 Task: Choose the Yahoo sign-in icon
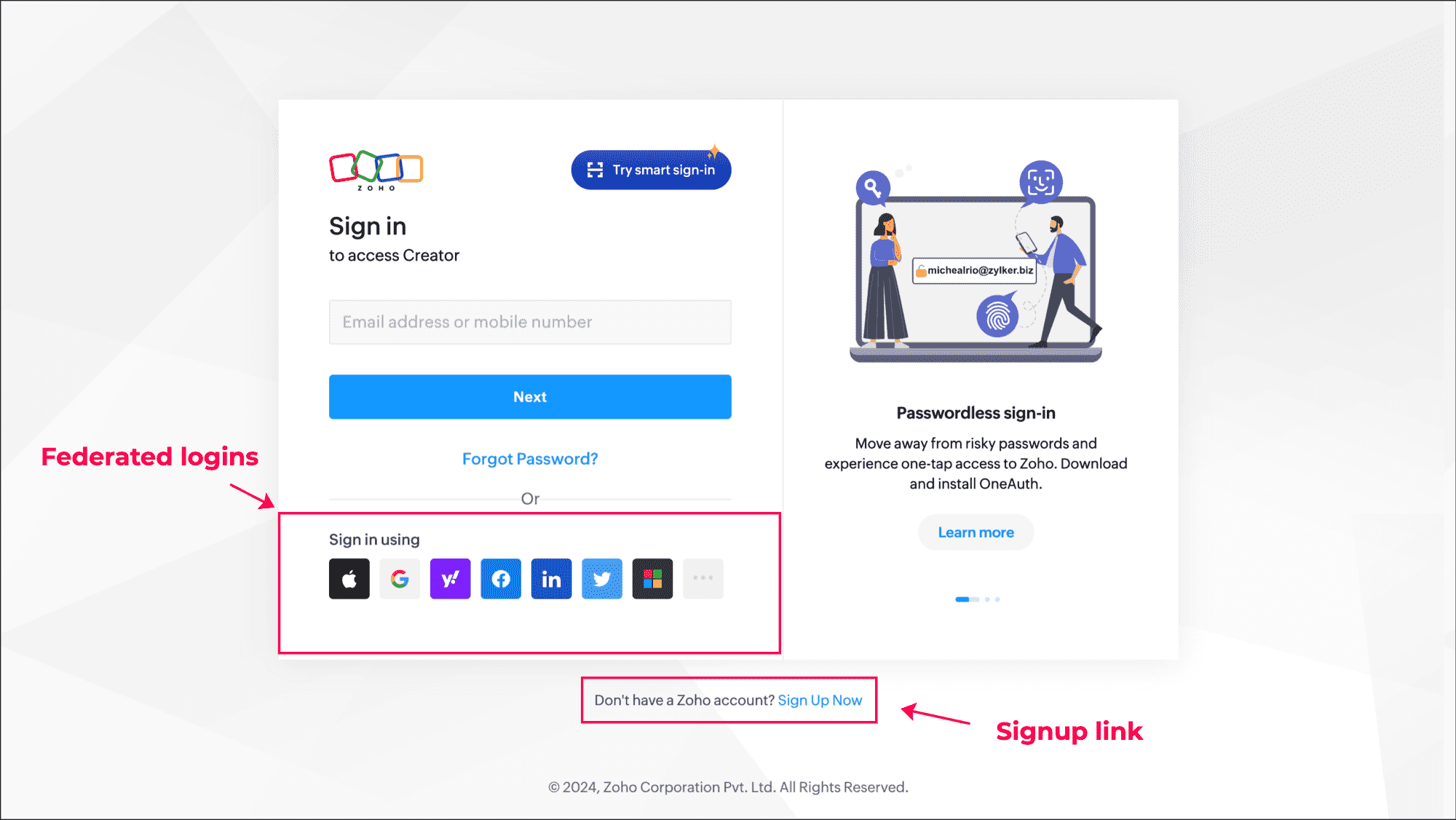[451, 579]
